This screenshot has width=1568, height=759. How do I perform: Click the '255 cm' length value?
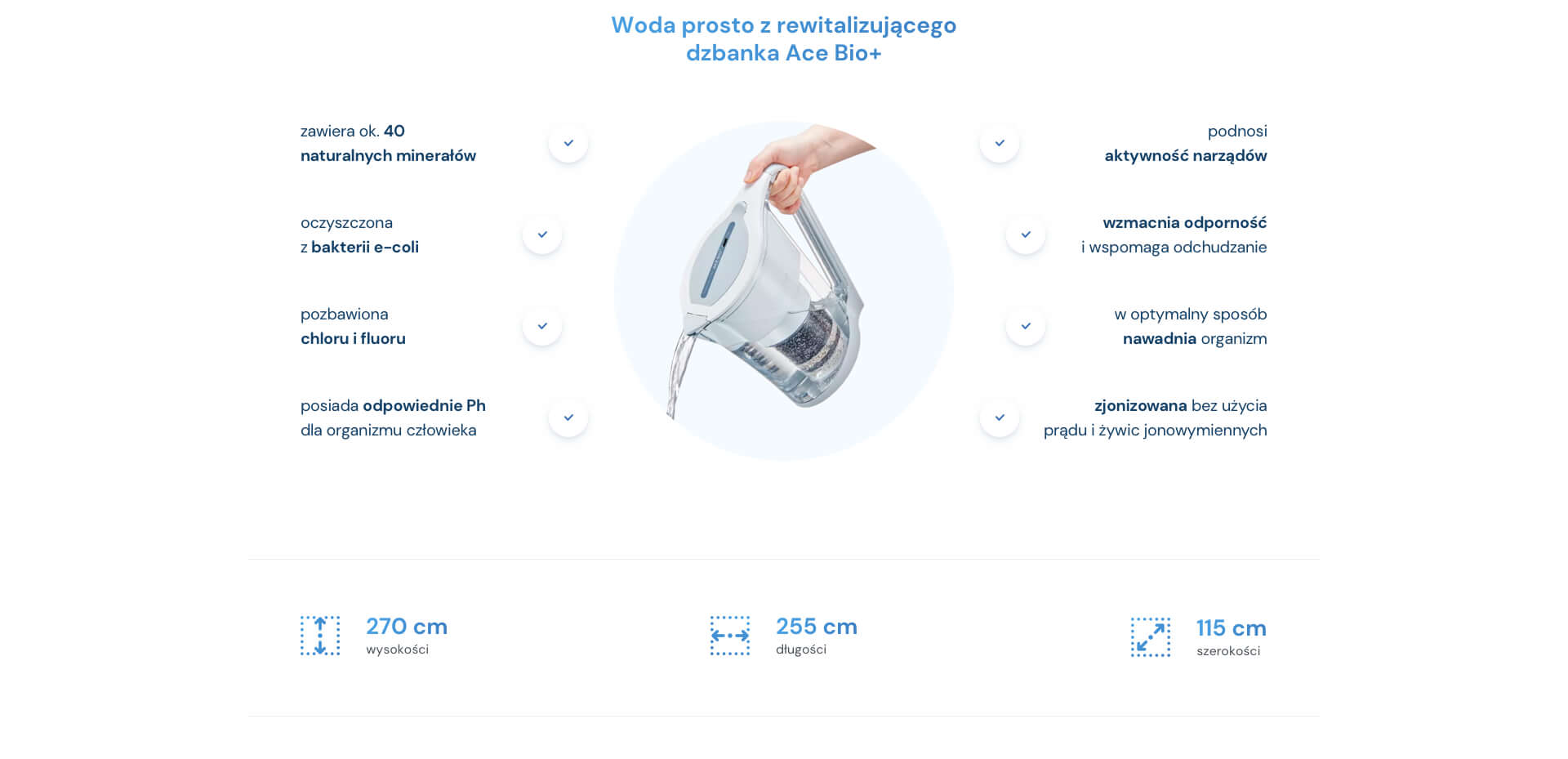817,627
